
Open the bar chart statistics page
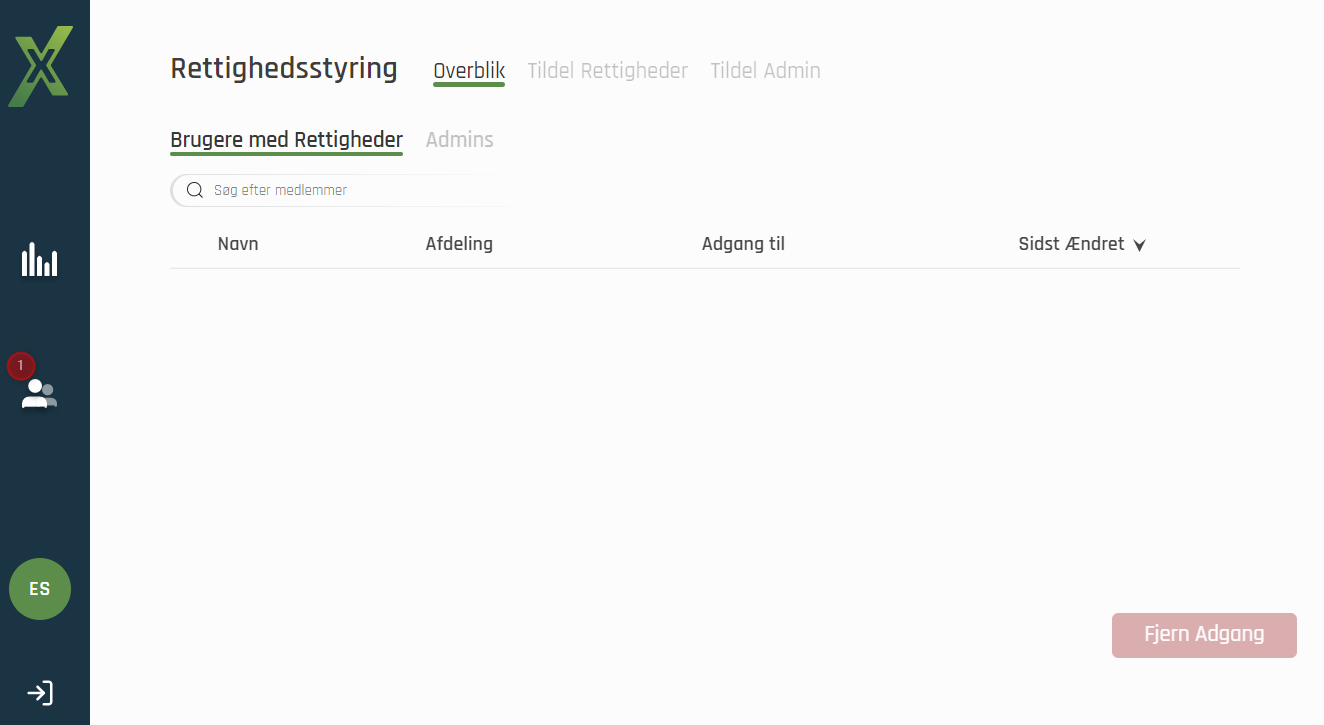[x=40, y=260]
